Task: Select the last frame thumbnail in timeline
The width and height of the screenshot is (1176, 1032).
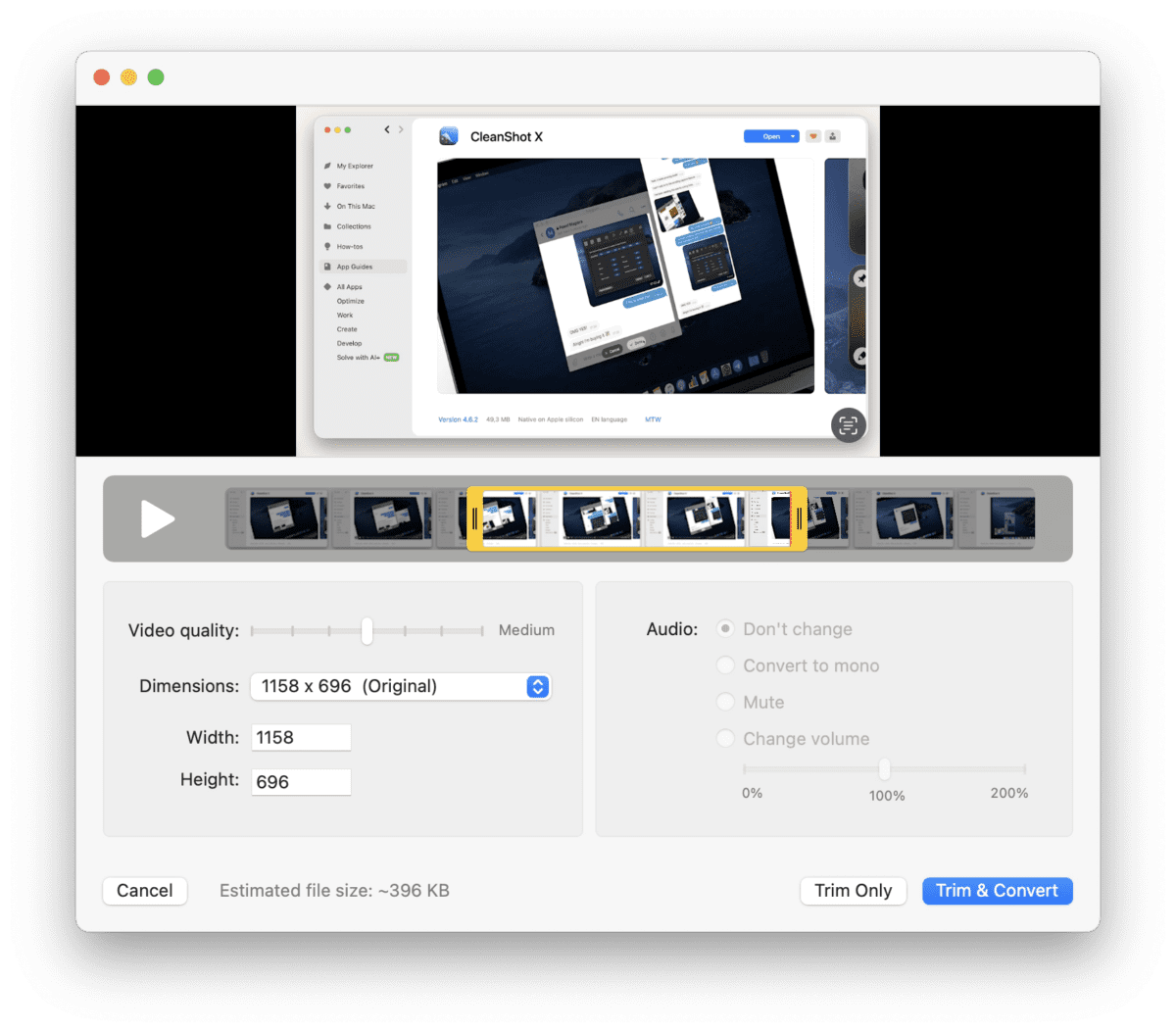Action: tap(996, 518)
